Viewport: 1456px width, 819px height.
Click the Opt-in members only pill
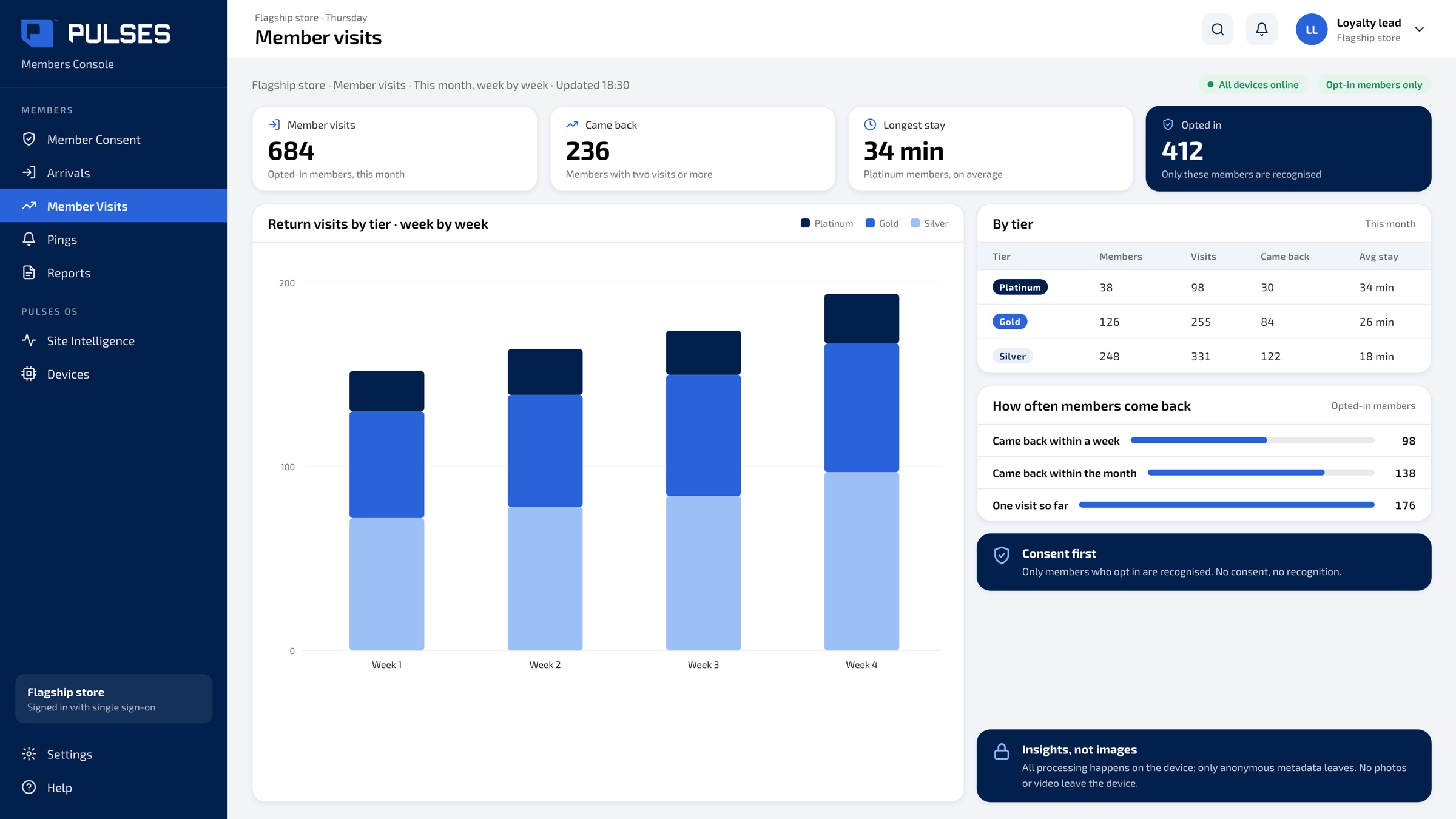(x=1373, y=84)
